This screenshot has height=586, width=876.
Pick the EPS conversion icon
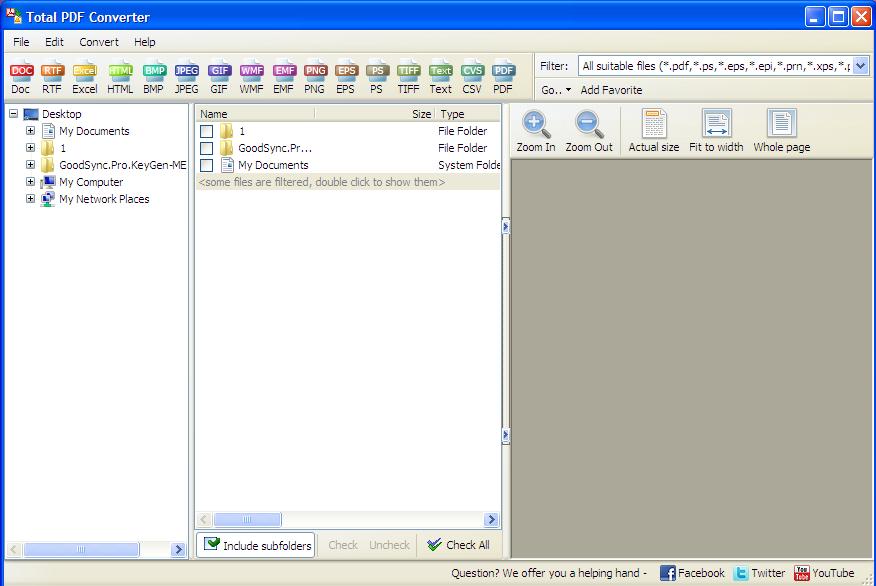click(346, 77)
